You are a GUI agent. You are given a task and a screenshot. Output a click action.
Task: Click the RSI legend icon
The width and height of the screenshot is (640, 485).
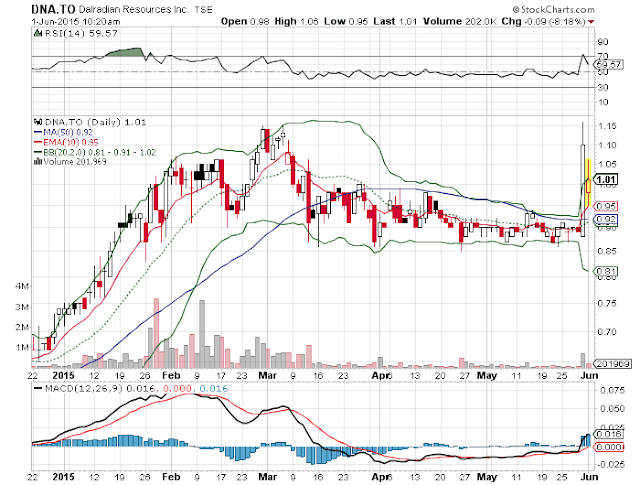(x=38, y=33)
